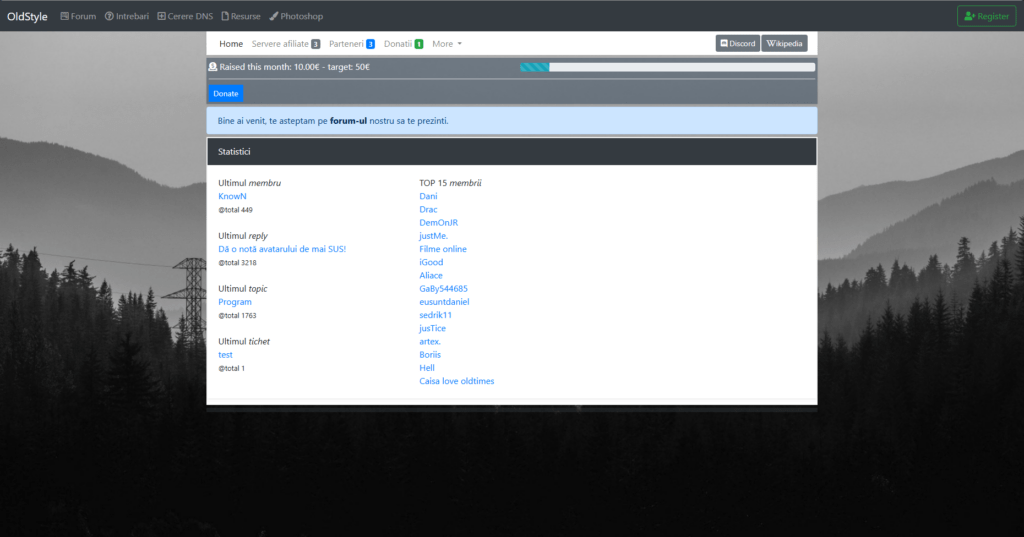Click the donation icon beside Raised this month
Viewport: 1024px width, 537px height.
point(212,67)
